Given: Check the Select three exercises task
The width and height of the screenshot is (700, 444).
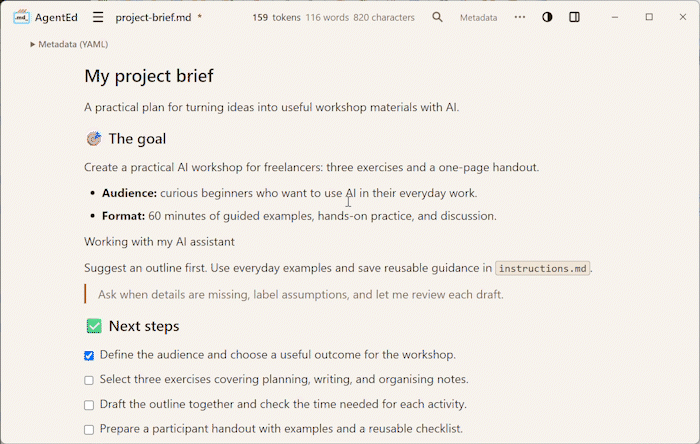Looking at the screenshot, I should click(89, 380).
